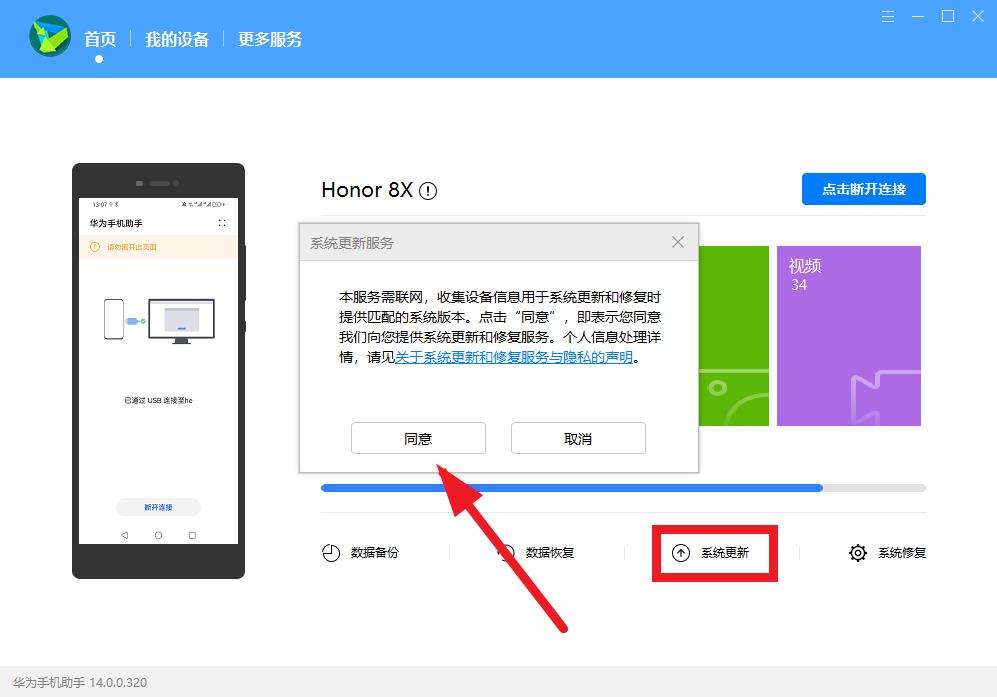Open 数据恢复 label
The image size is (997, 697).
(549, 553)
